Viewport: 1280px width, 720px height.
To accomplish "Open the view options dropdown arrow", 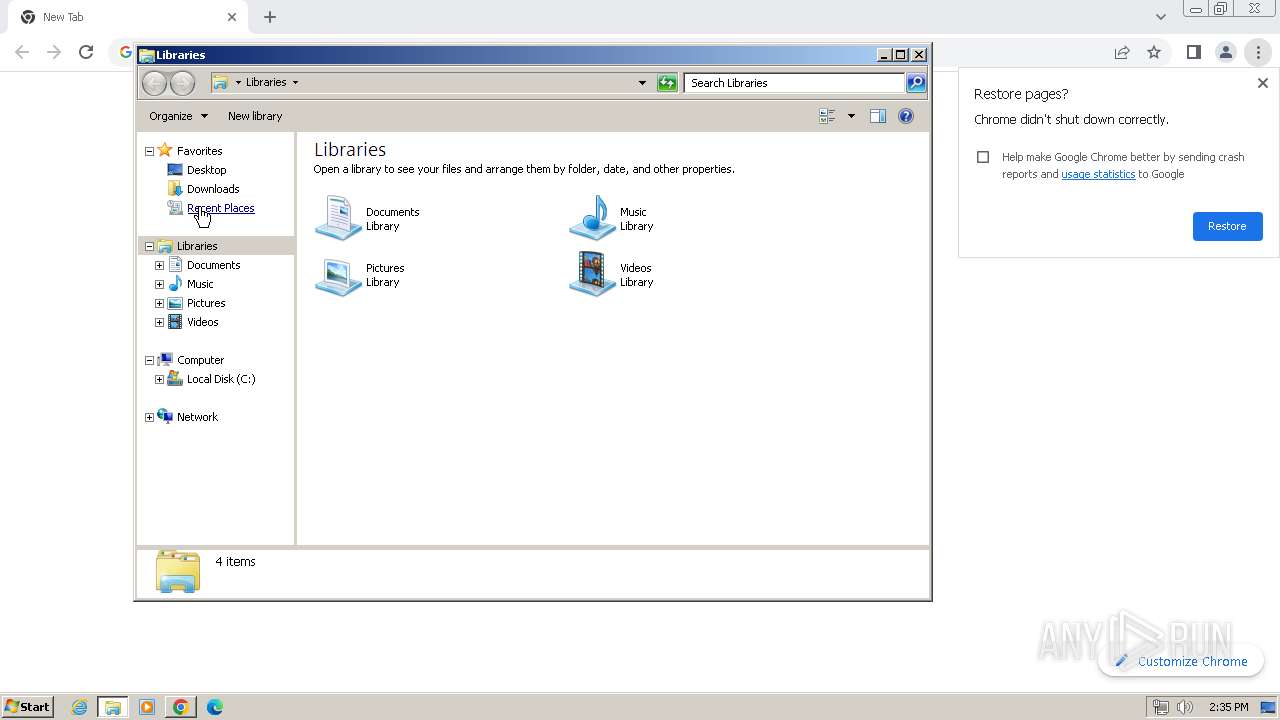I will pos(851,116).
